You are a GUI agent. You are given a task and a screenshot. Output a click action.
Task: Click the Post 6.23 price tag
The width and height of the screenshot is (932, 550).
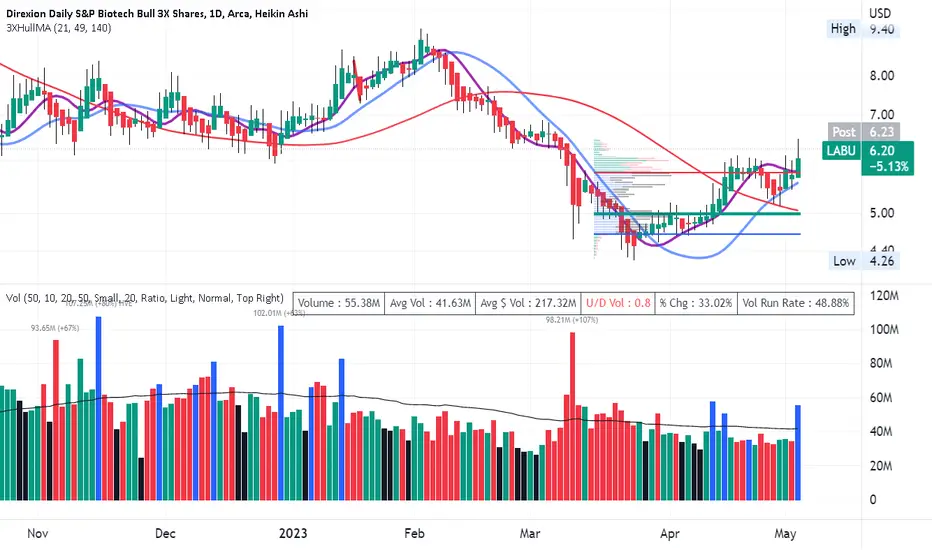pos(863,131)
